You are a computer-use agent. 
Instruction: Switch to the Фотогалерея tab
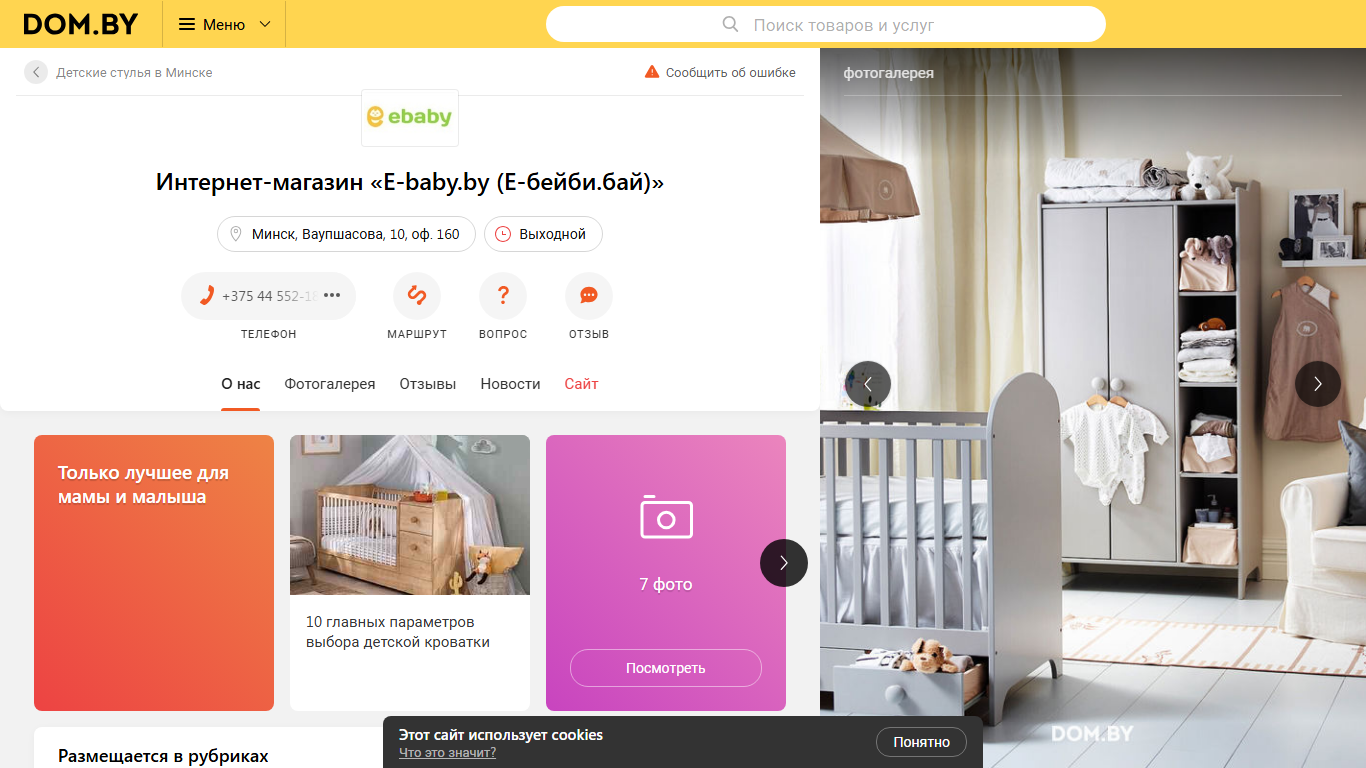(330, 384)
